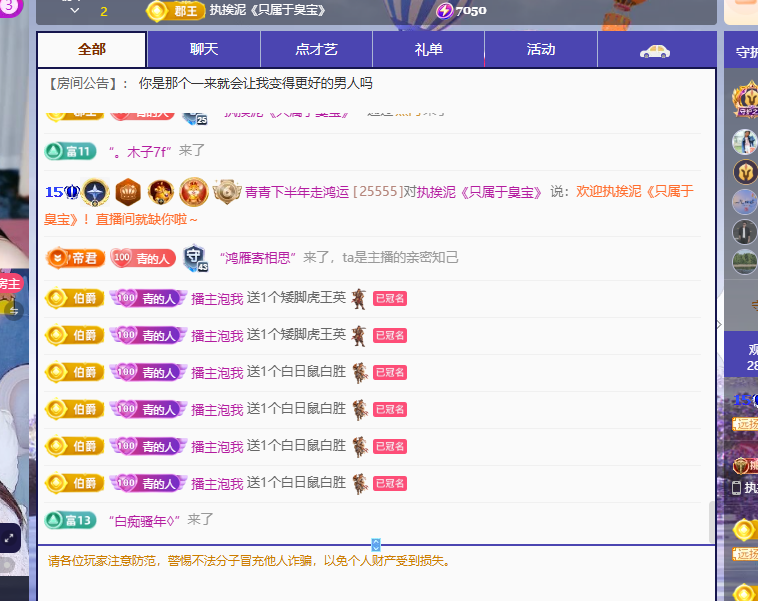Click the fullscreen expand icon on video

tap(9, 538)
